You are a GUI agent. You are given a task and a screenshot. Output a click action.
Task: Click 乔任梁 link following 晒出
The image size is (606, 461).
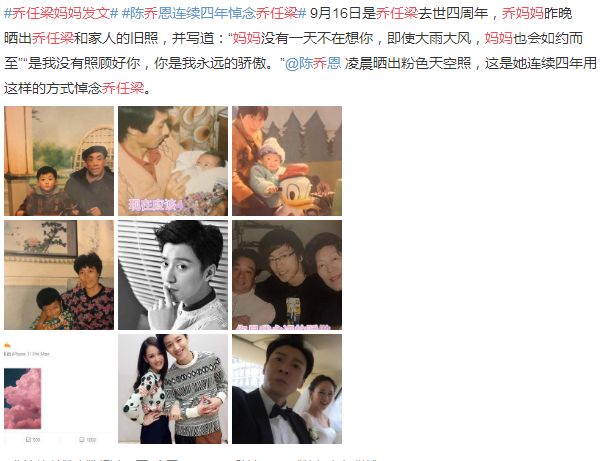pyautogui.click(x=53, y=38)
